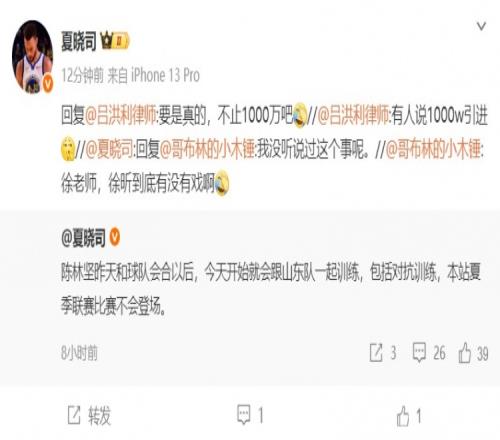Click the 8小时前 timestamp of quoted post

pos(79,353)
